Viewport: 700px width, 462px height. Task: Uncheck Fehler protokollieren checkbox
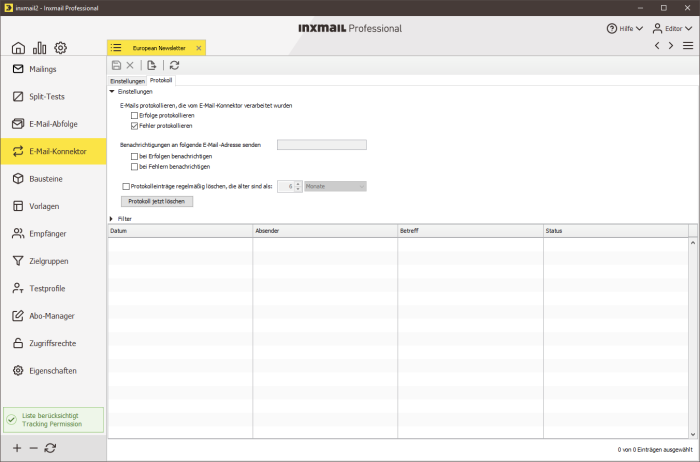pos(134,126)
